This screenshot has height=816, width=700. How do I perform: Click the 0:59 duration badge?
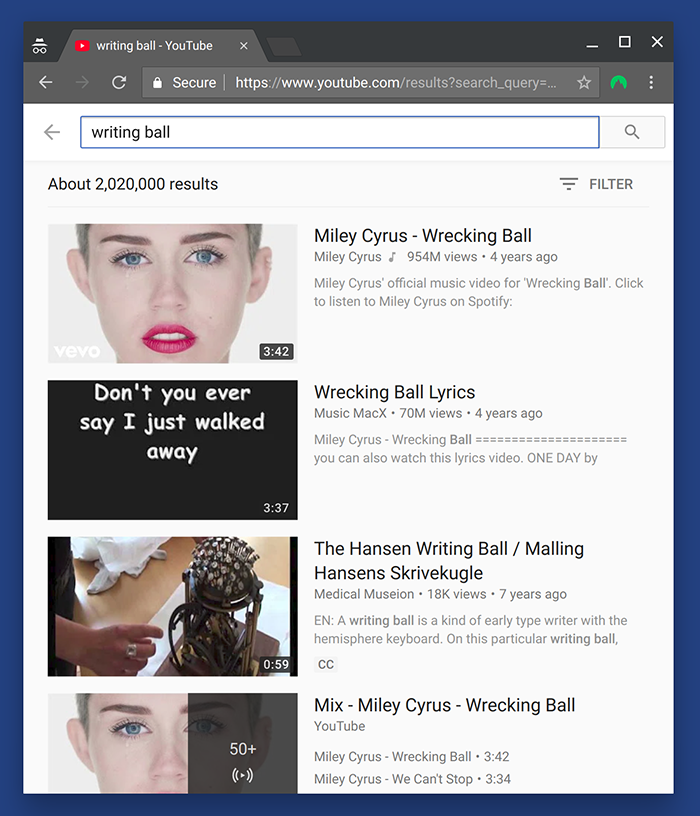(276, 665)
